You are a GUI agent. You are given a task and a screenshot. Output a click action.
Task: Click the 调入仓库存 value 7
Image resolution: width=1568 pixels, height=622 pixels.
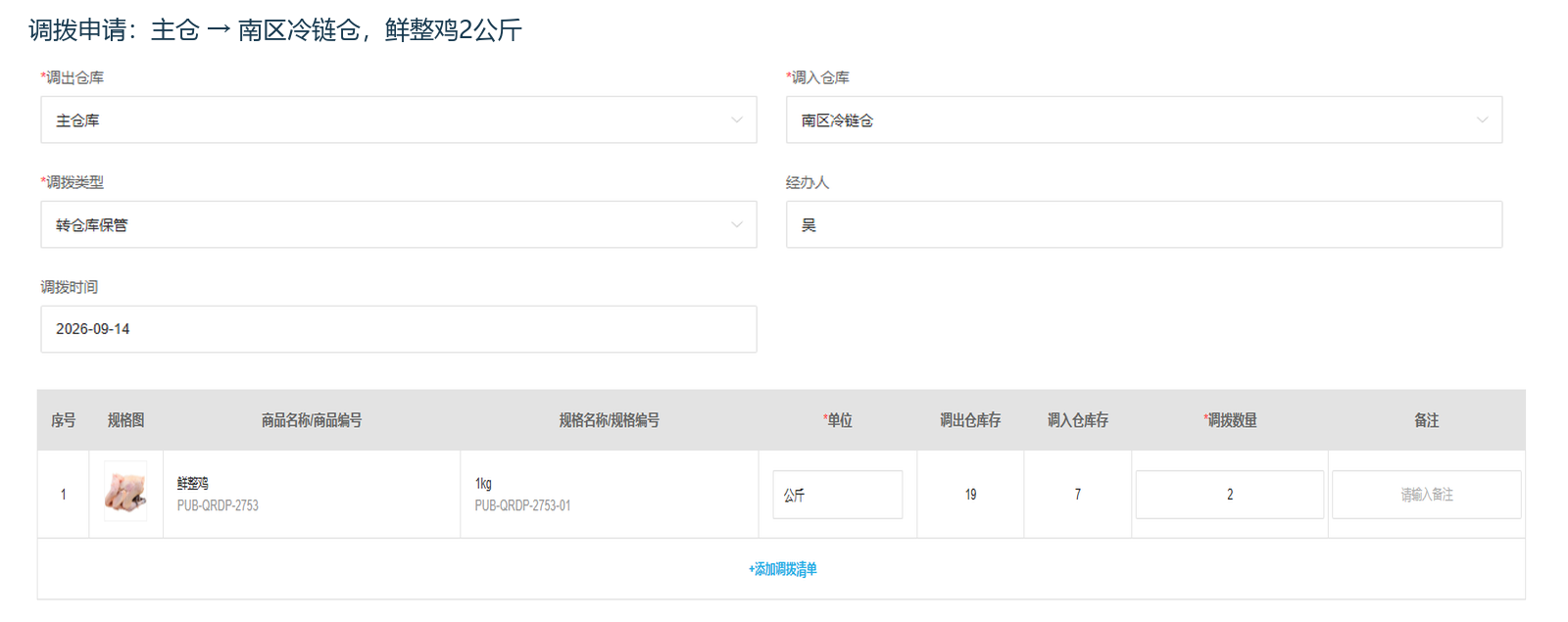click(x=1077, y=495)
